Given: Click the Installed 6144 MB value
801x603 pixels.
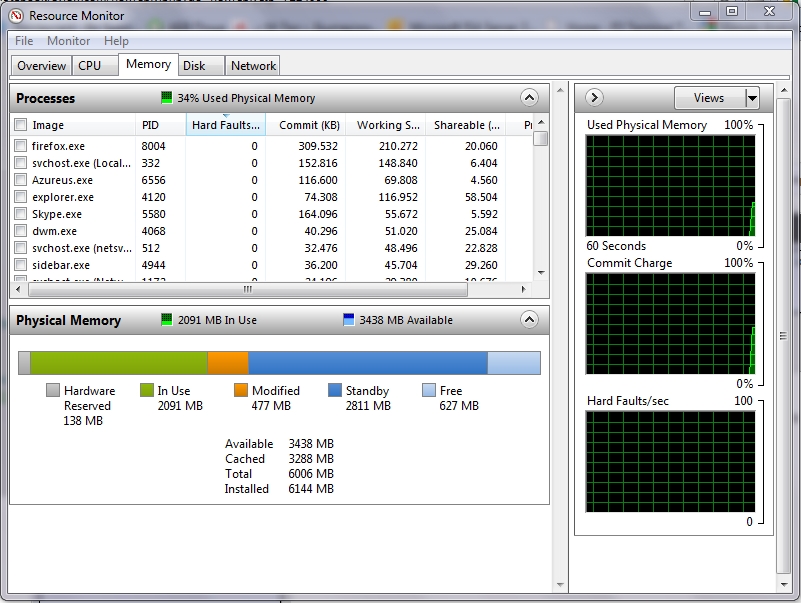Looking at the screenshot, I should pos(311,489).
